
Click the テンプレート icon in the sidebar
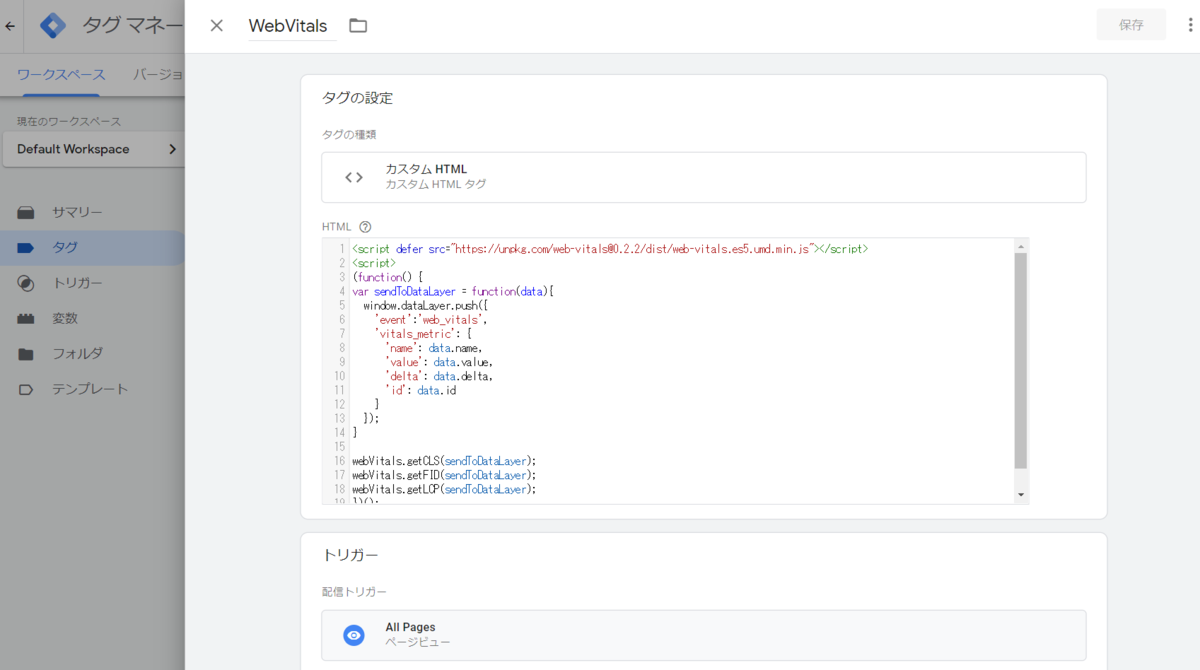click(x=26, y=389)
